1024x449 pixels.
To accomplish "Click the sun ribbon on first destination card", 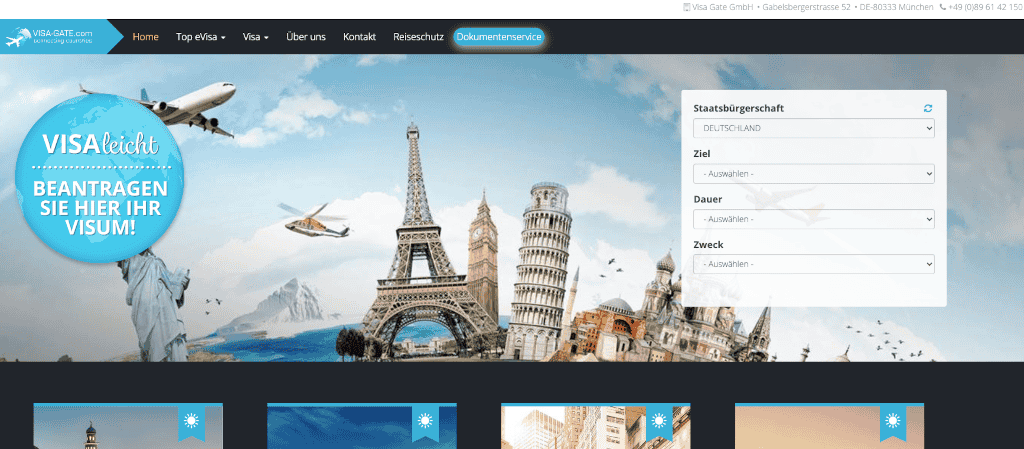I will point(191,421).
